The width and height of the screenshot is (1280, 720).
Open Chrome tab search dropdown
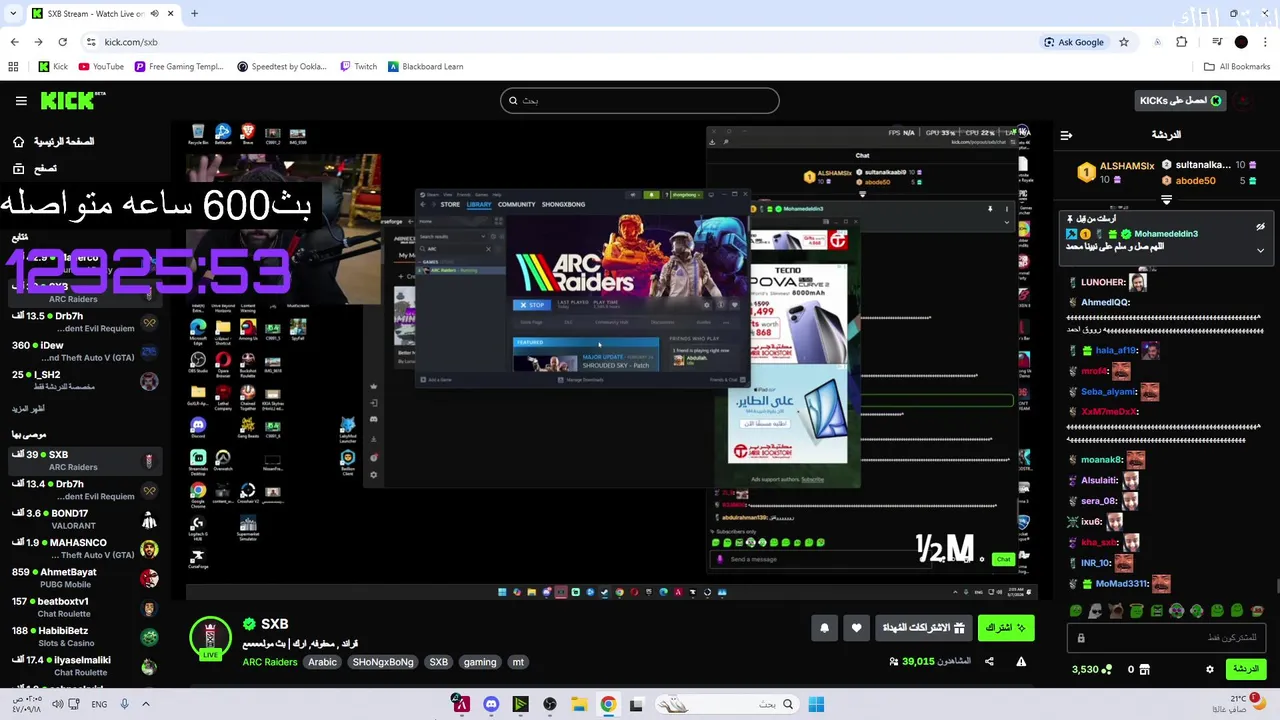point(13,14)
